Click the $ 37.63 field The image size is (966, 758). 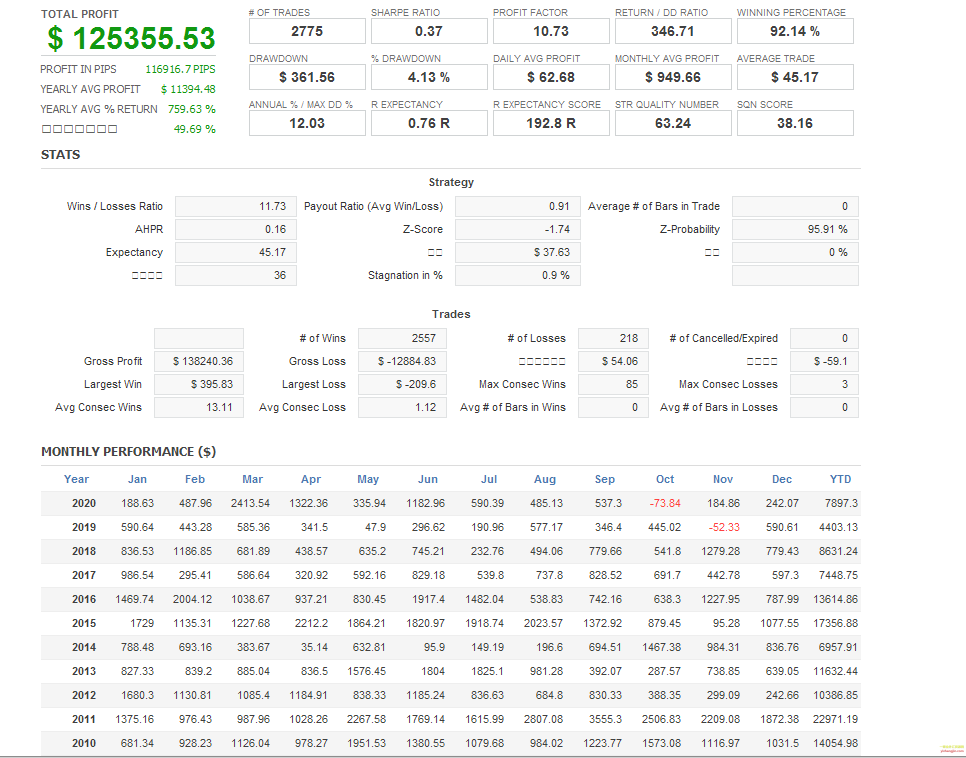518,253
